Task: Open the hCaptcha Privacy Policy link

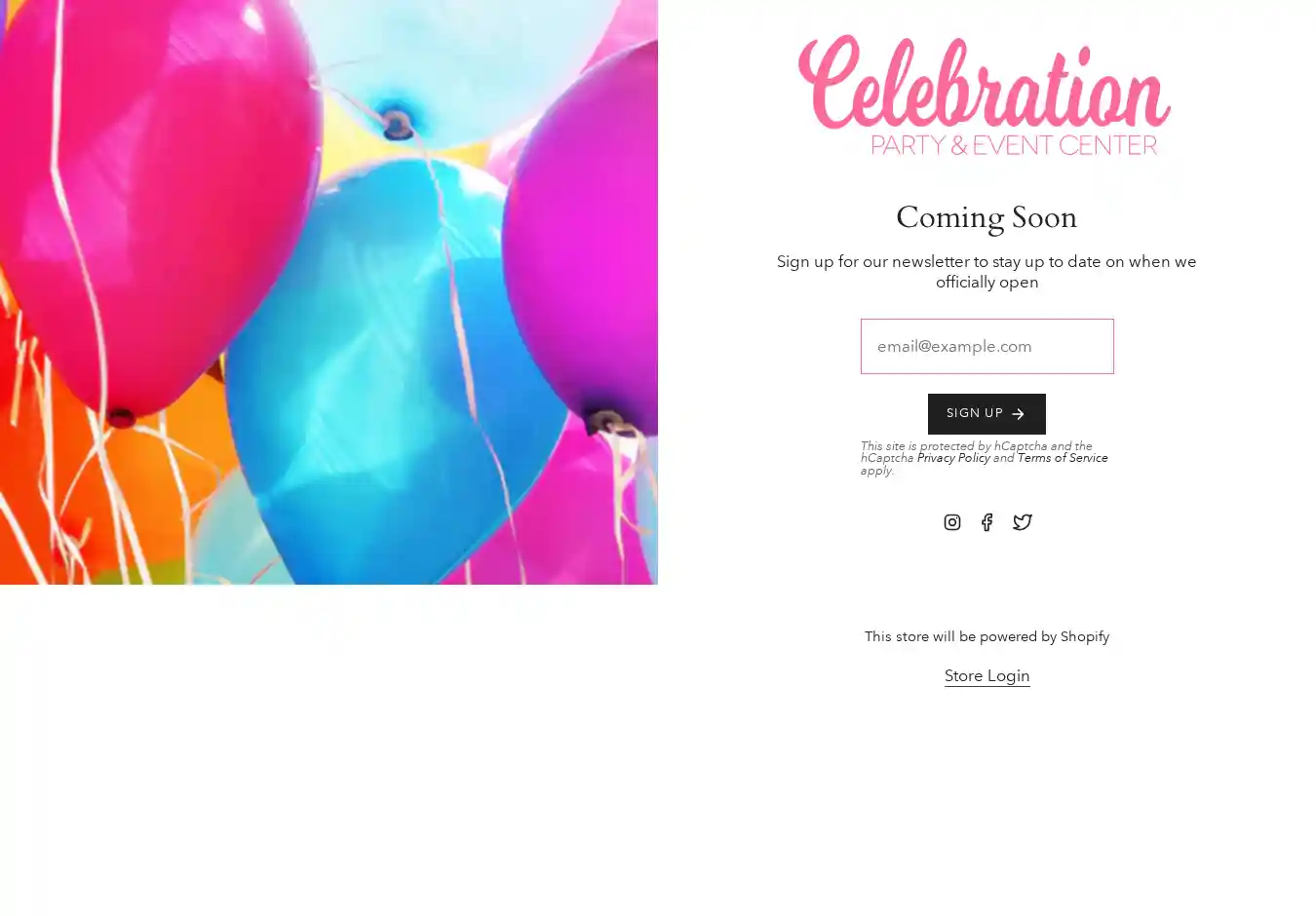Action: coord(952,458)
